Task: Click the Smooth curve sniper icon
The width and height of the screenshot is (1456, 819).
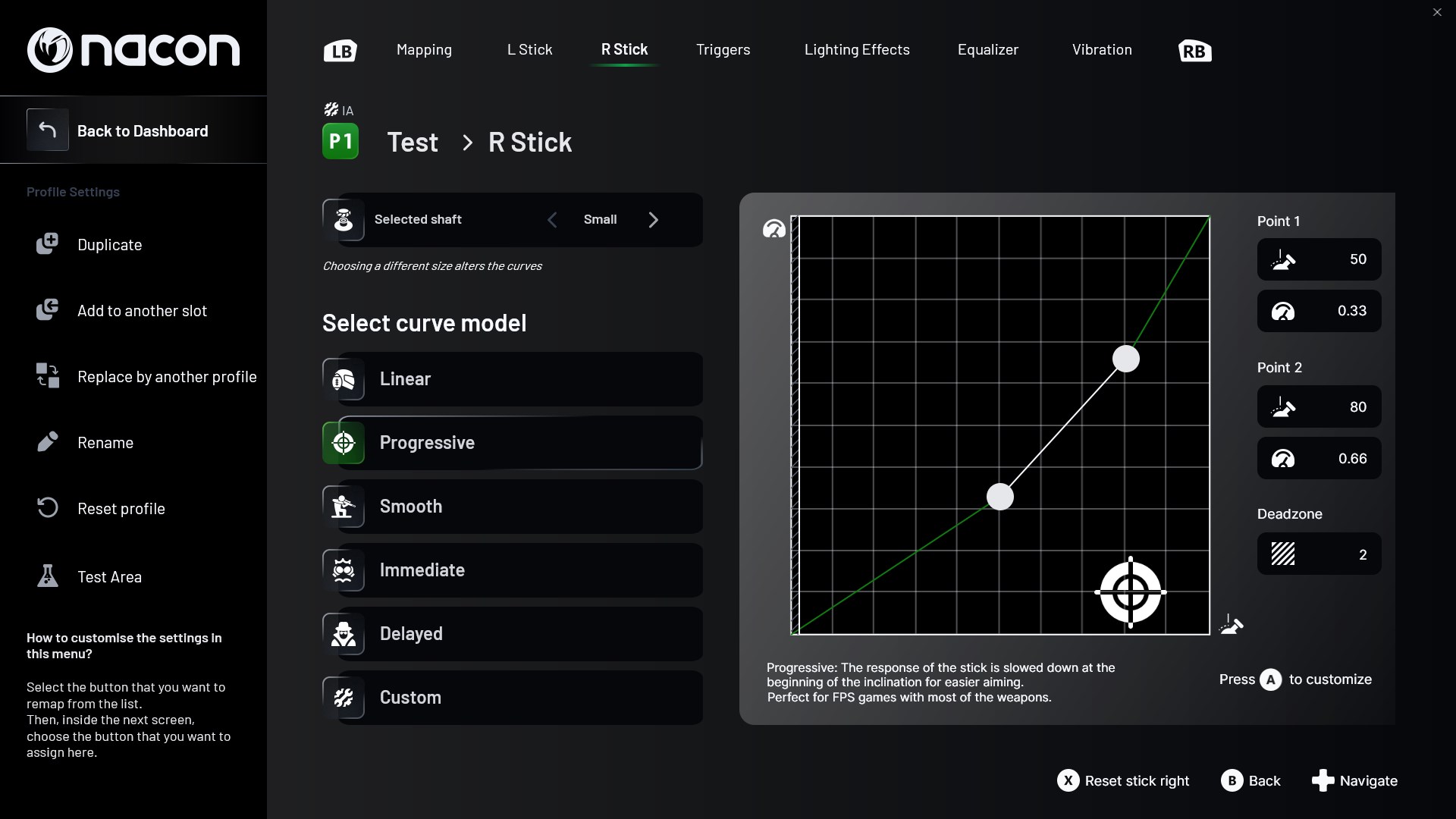Action: click(x=344, y=507)
